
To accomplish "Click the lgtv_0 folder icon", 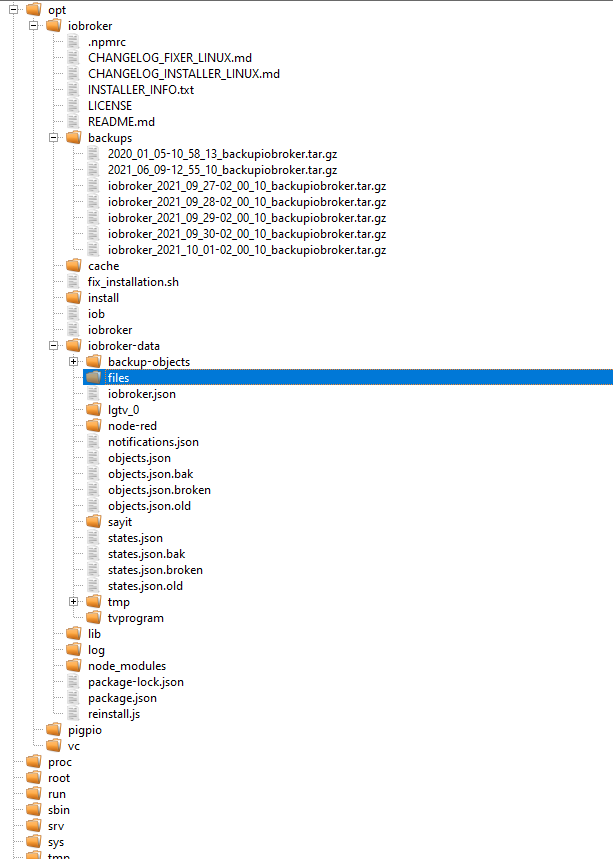I will pos(94,409).
